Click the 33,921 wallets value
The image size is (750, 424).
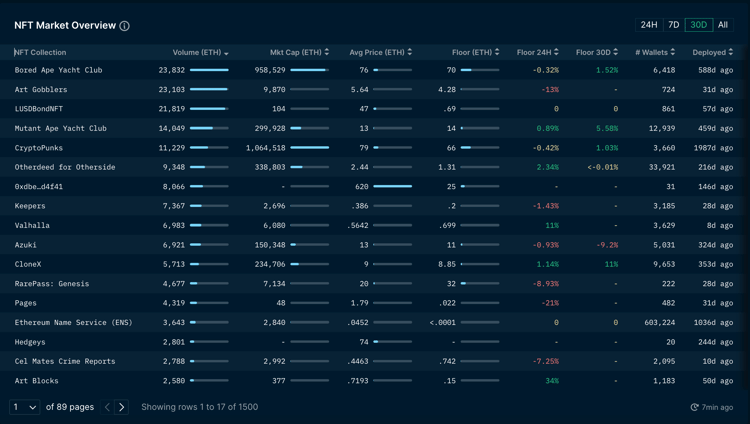click(662, 167)
